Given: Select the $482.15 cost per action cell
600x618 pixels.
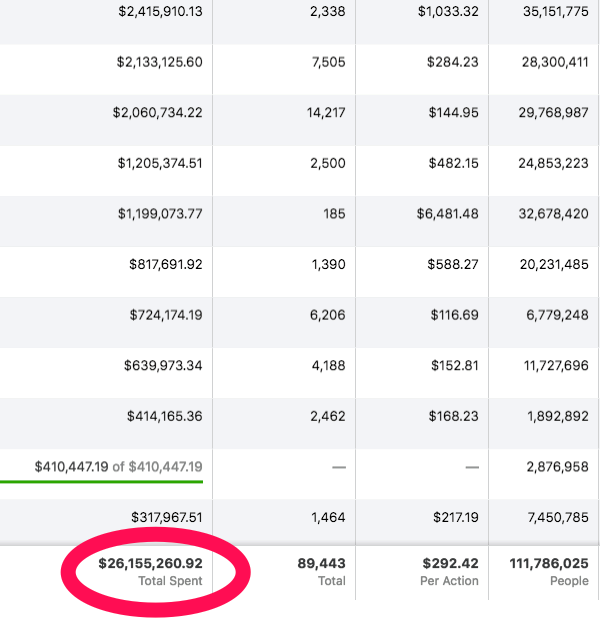Looking at the screenshot, I should click(x=453, y=163).
